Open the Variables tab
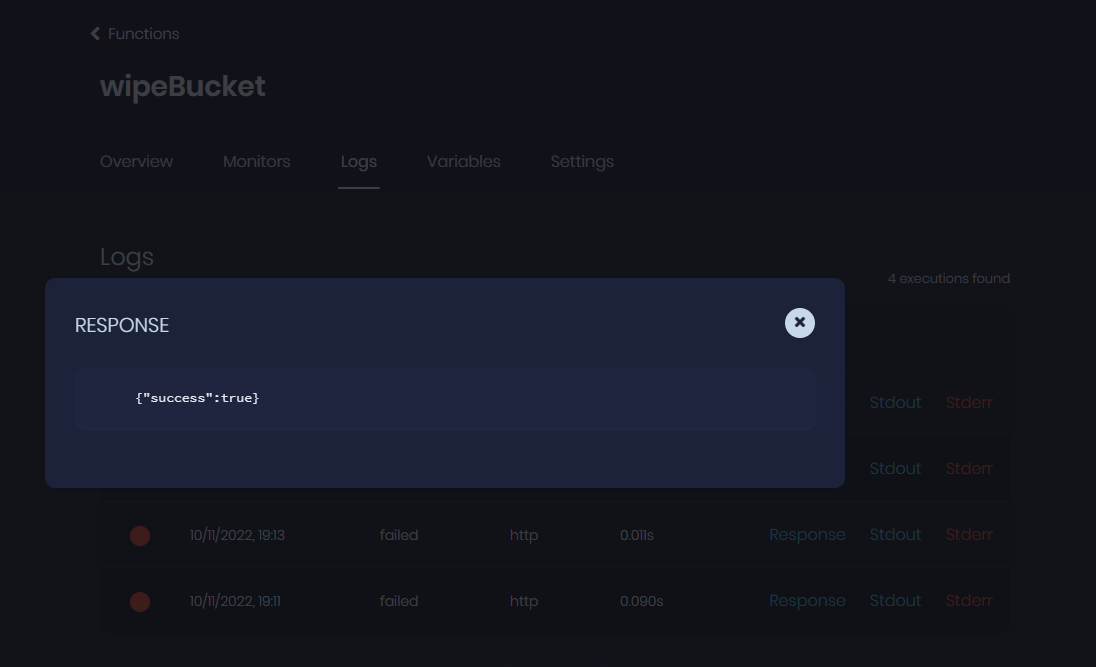The width and height of the screenshot is (1096, 667). point(463,162)
